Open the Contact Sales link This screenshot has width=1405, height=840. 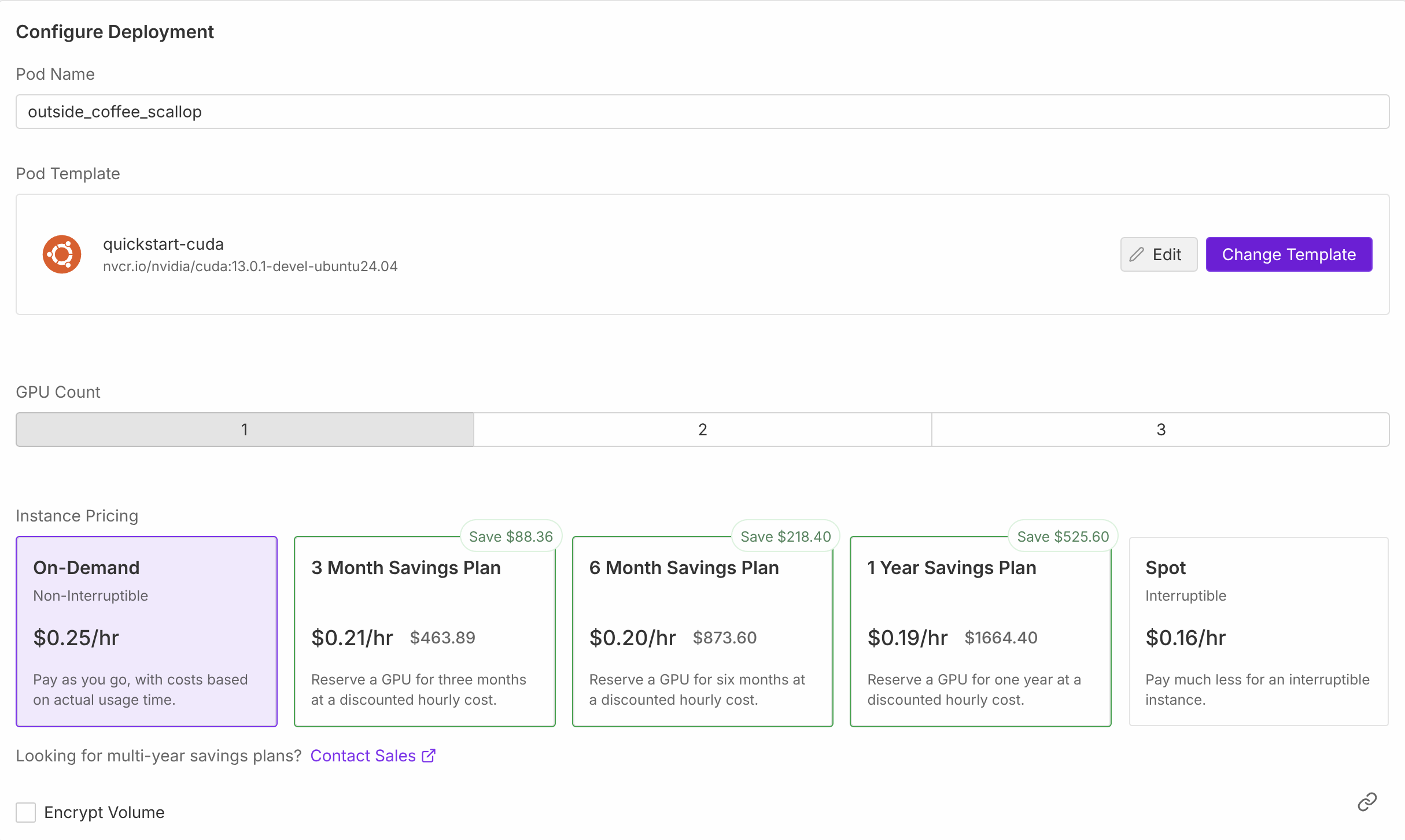point(363,756)
